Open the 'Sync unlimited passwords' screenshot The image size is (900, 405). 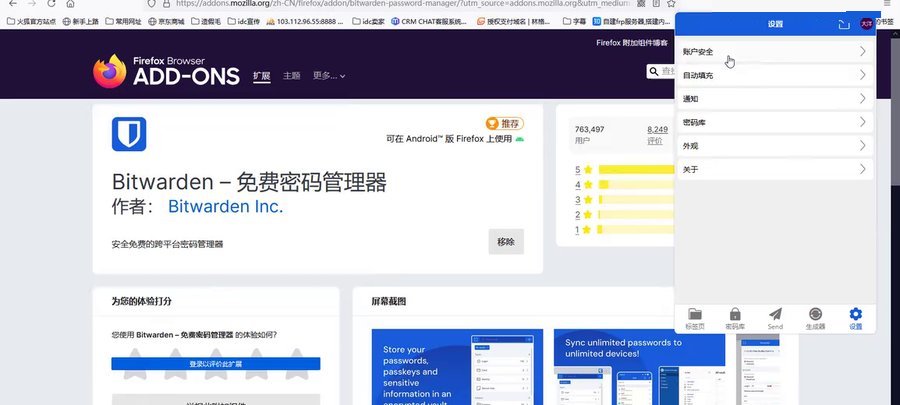(x=639, y=367)
